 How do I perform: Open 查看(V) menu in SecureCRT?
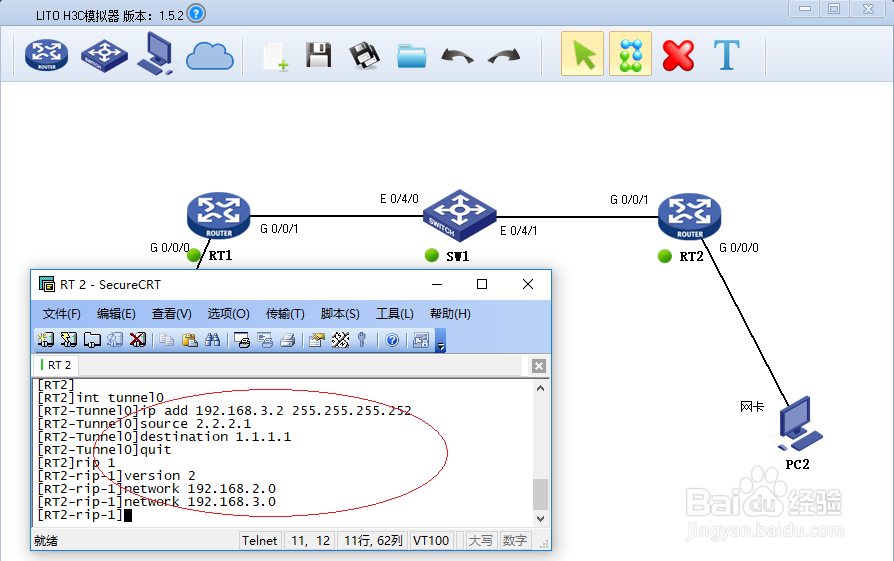pyautogui.click(x=171, y=314)
